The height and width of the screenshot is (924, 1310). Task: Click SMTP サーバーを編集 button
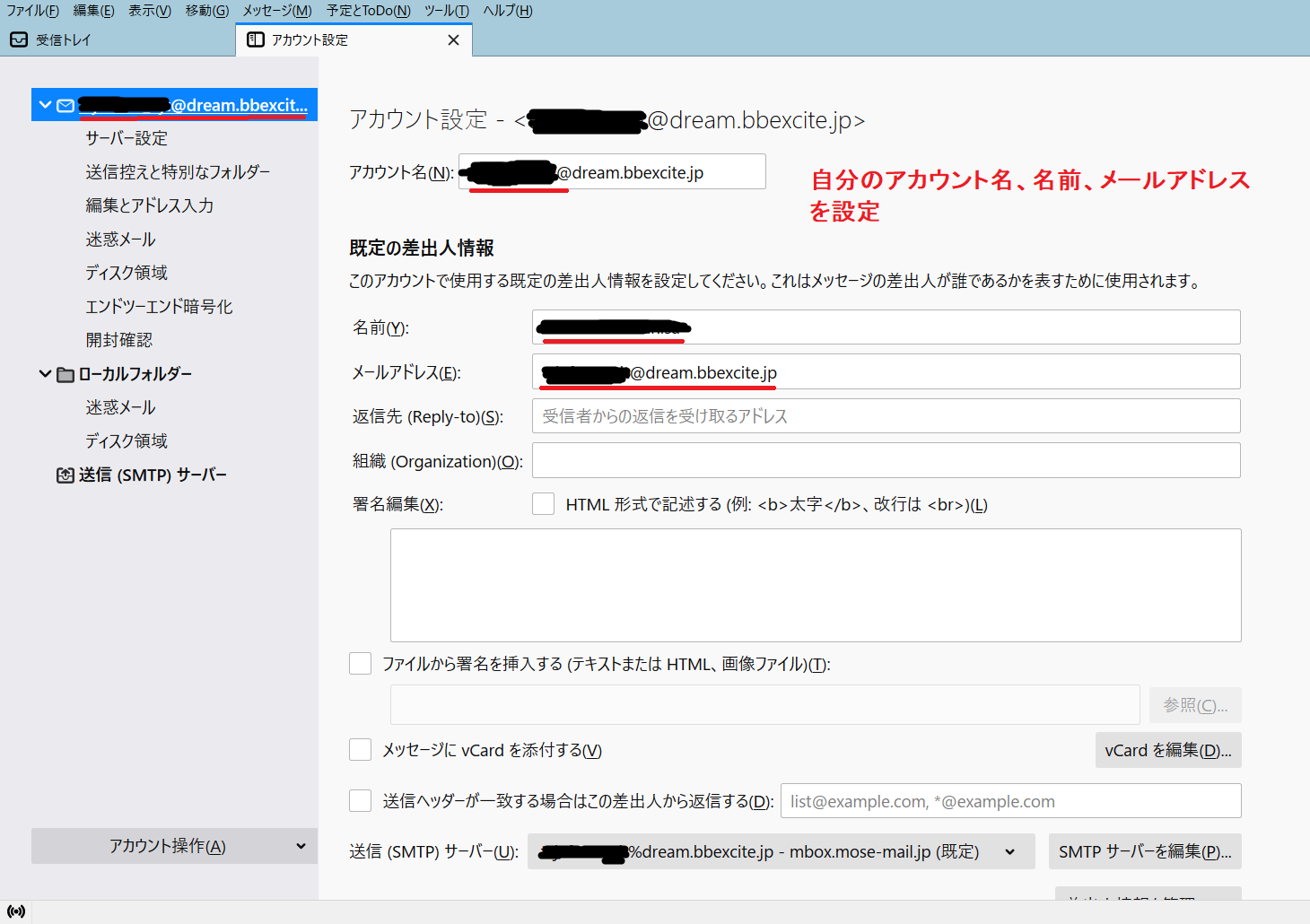pyautogui.click(x=1144, y=851)
